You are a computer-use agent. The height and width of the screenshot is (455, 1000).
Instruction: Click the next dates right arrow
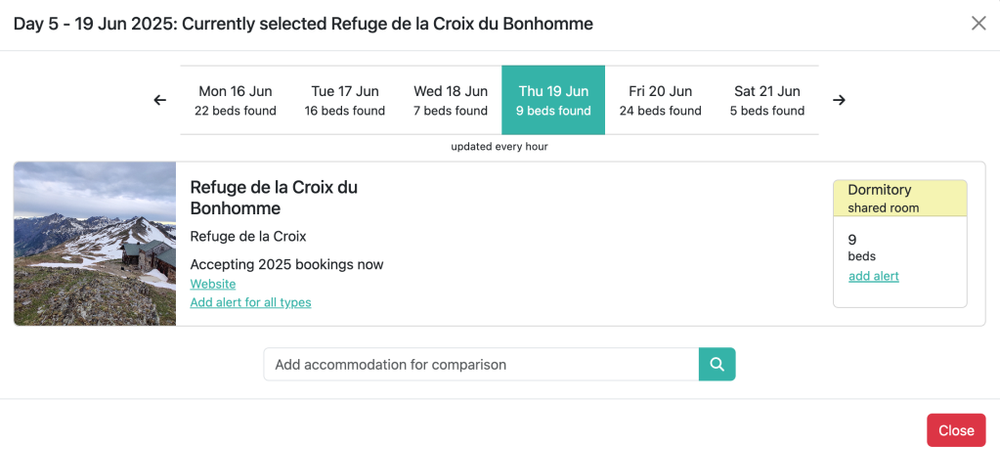pyautogui.click(x=839, y=100)
